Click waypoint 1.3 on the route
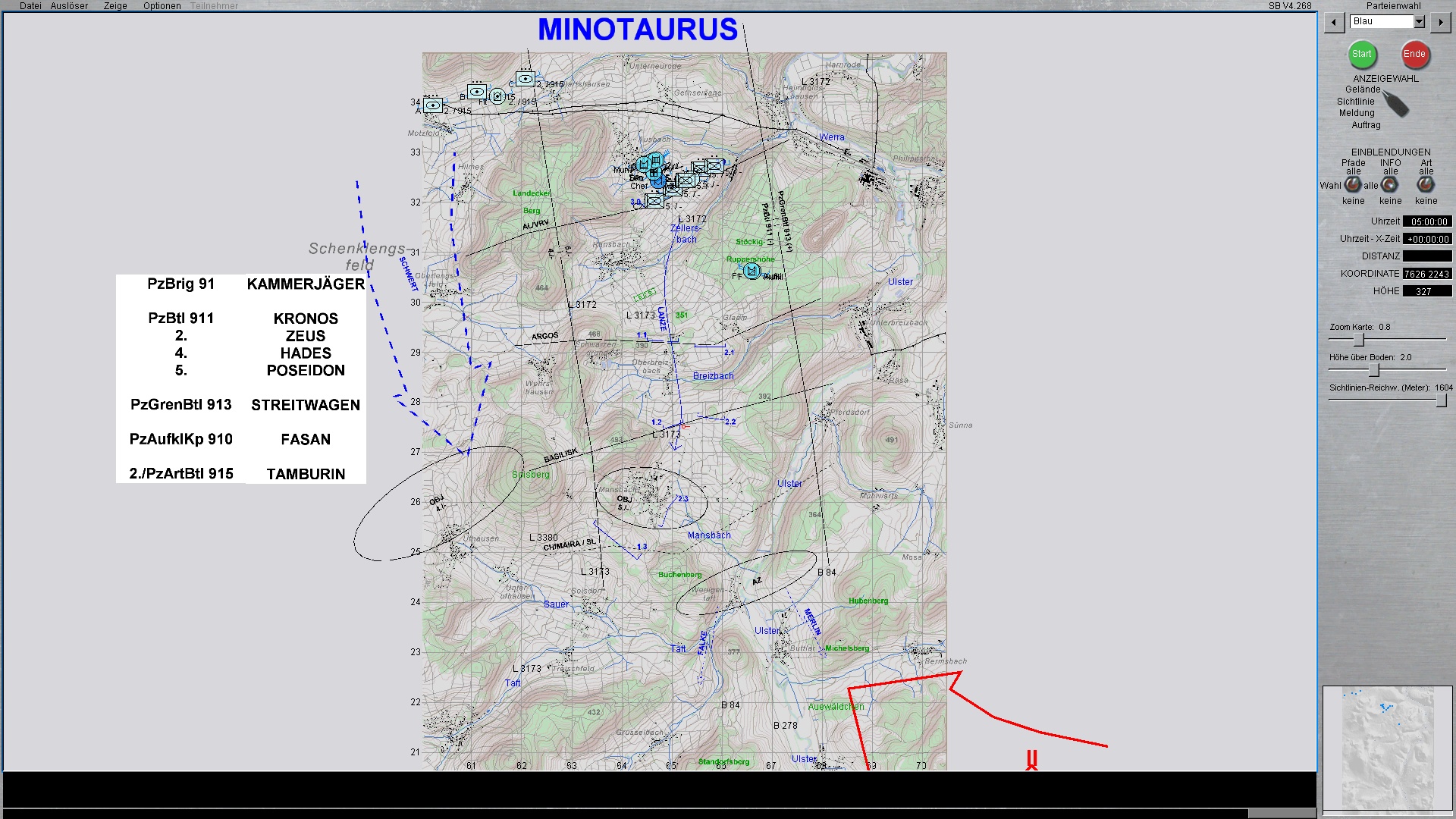The height and width of the screenshot is (819, 1456). coord(642,547)
